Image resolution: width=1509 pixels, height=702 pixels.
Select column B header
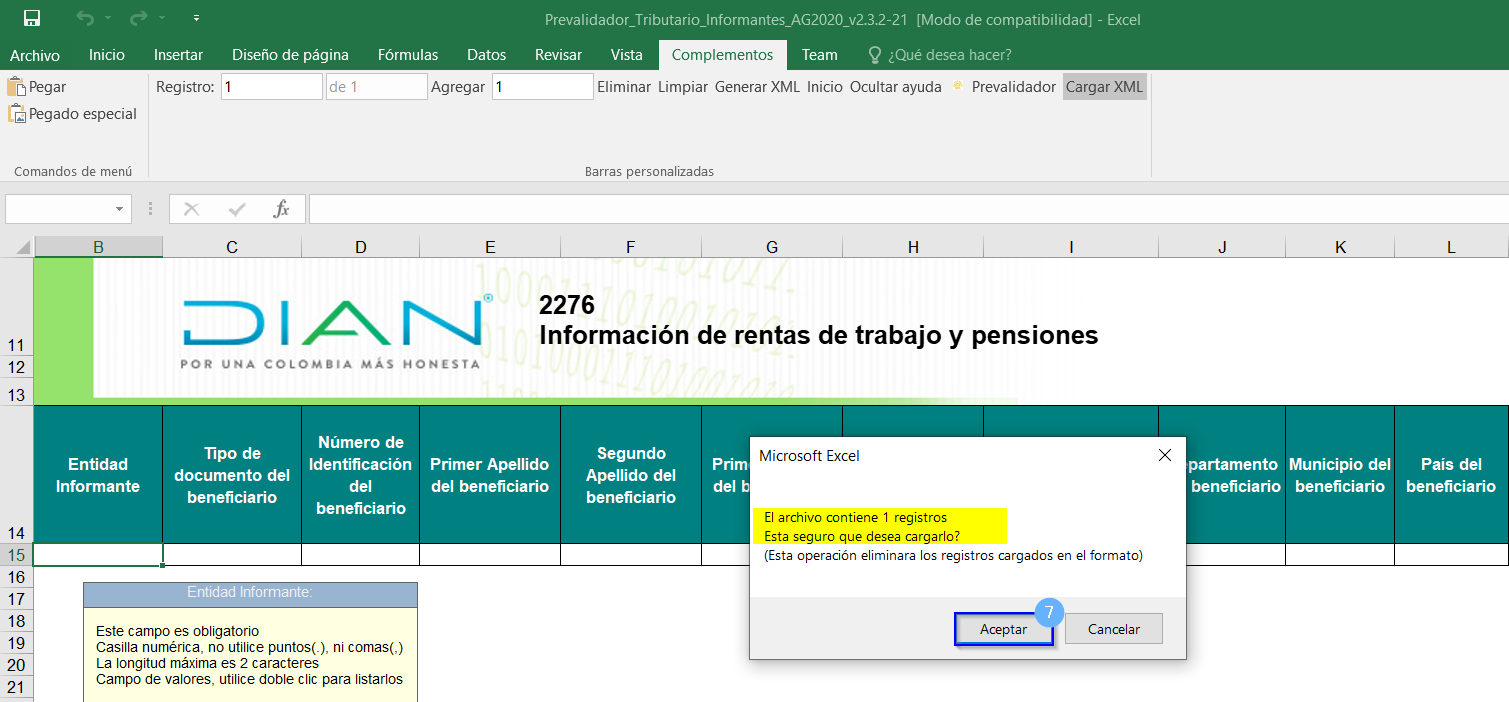pos(98,247)
